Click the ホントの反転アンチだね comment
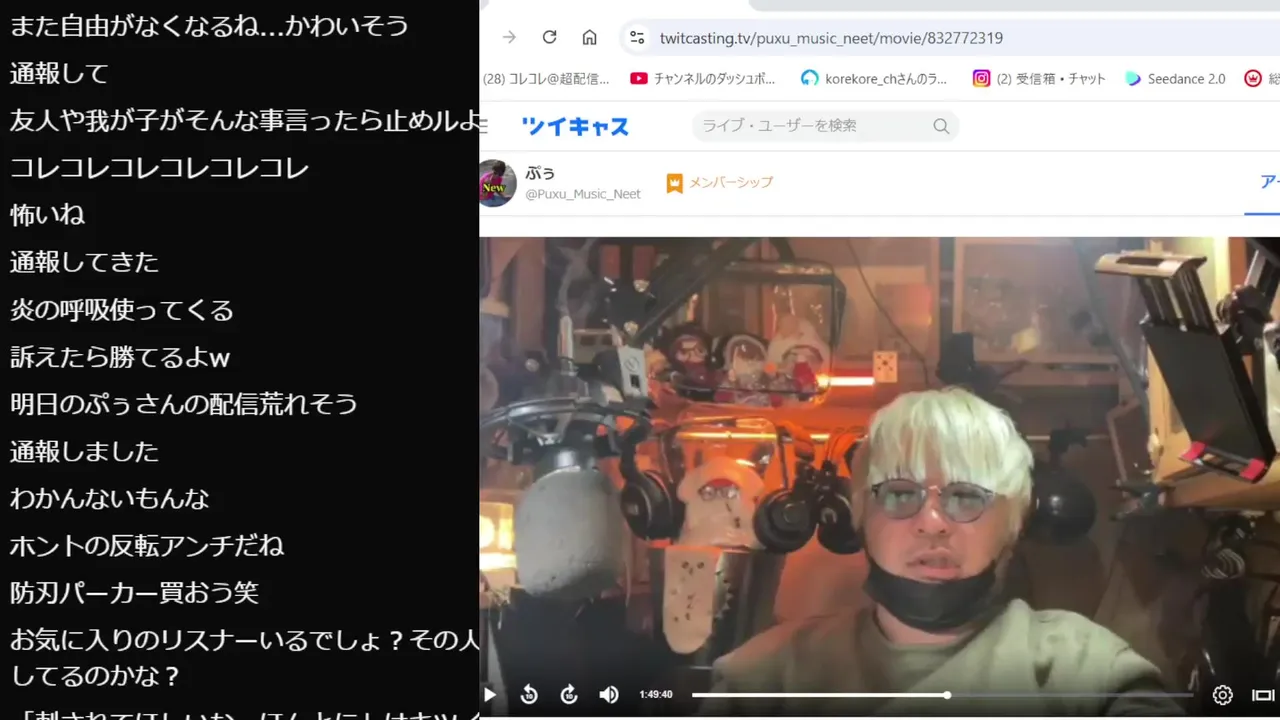The image size is (1280, 720). pos(147,545)
